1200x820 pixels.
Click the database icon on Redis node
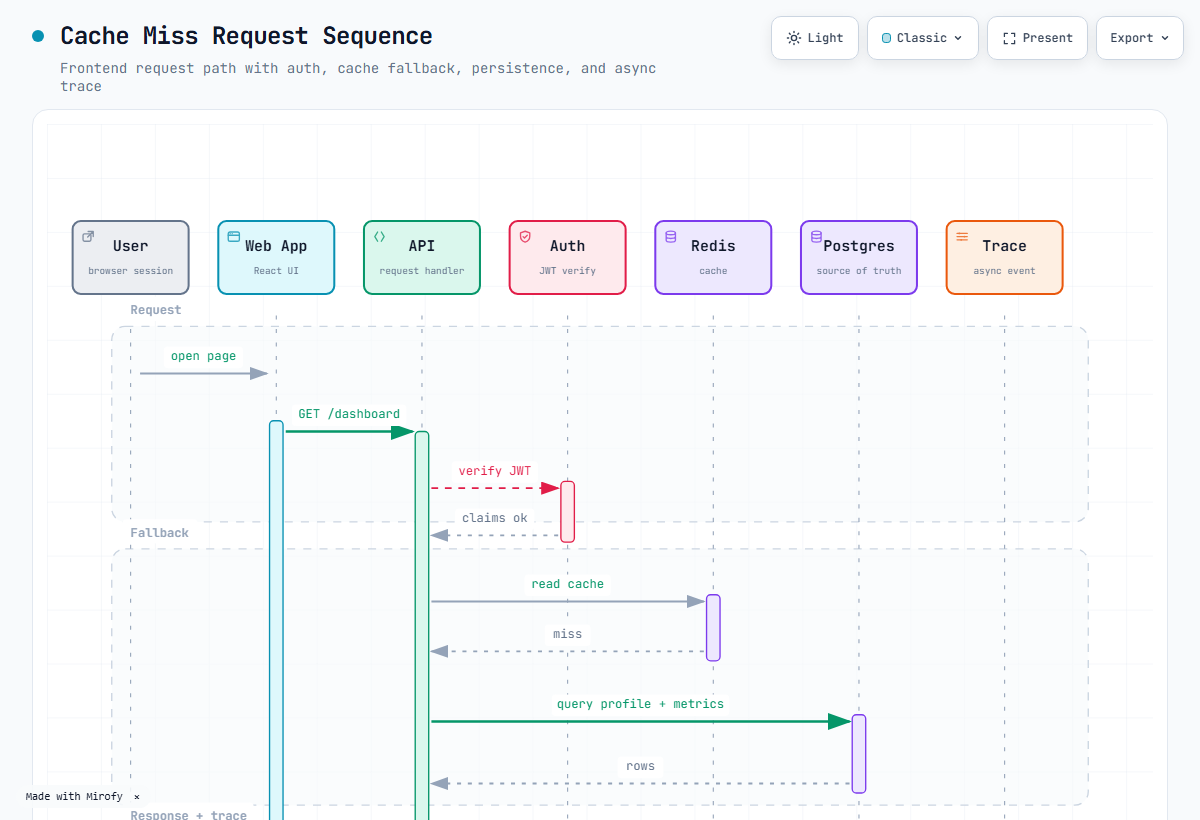[x=671, y=237]
